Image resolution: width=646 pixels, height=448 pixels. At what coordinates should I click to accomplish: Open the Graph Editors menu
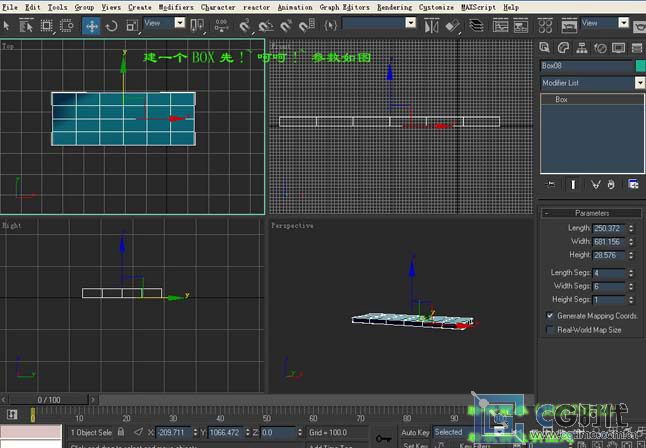click(344, 7)
